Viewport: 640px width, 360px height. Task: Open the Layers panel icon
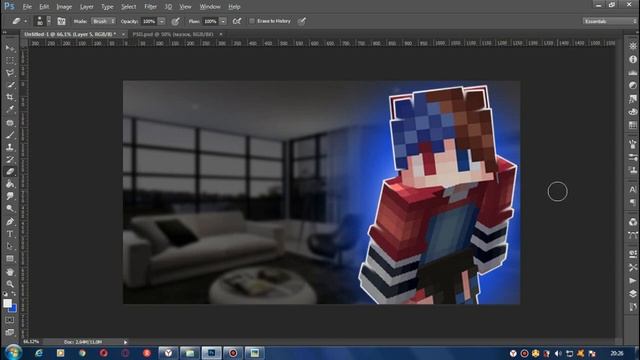pyautogui.click(x=633, y=293)
